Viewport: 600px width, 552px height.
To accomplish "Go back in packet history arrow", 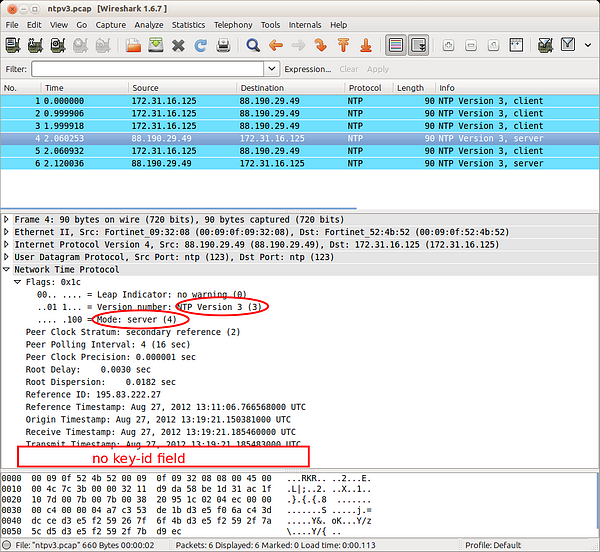I will (x=276, y=45).
